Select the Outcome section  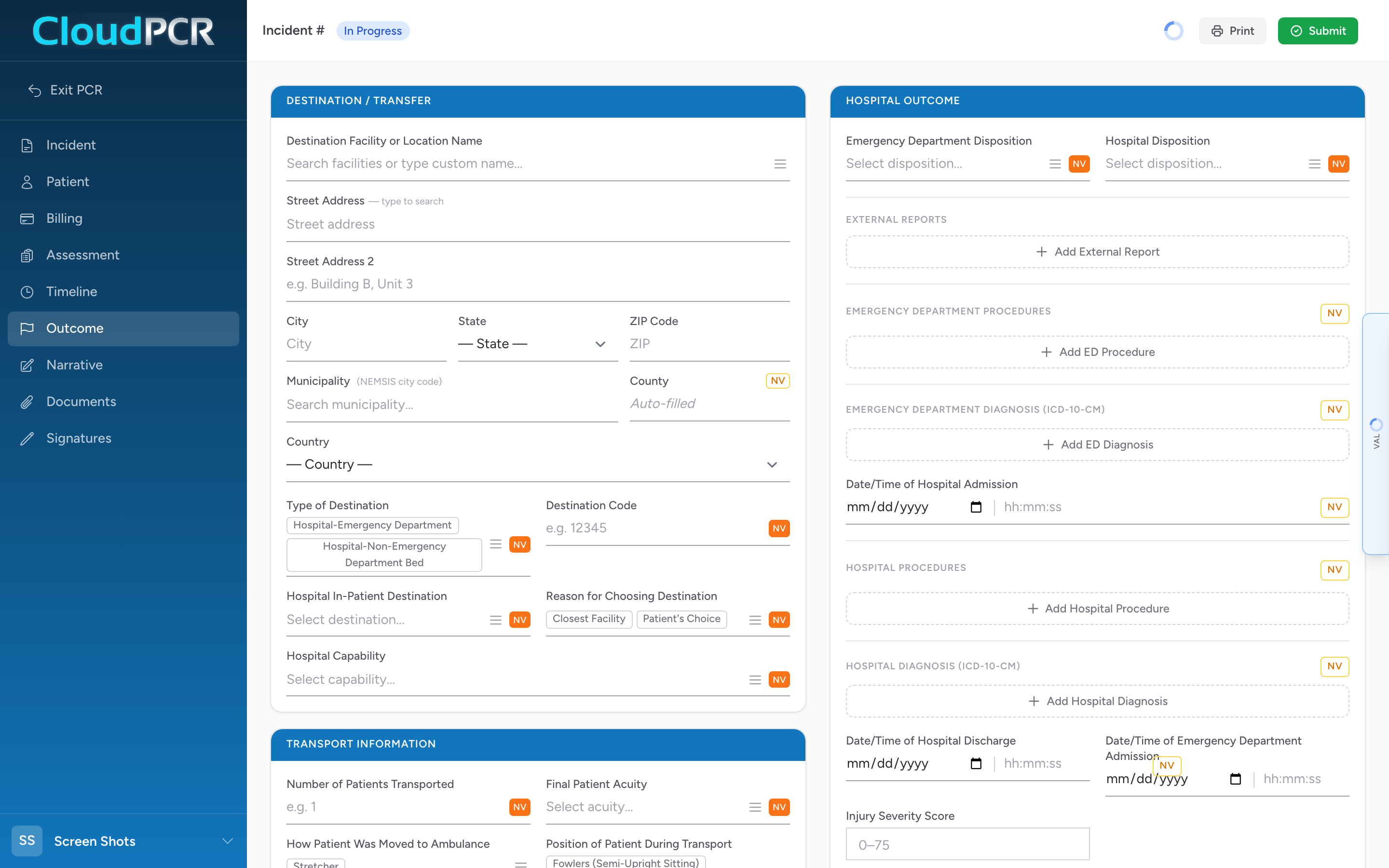click(123, 329)
